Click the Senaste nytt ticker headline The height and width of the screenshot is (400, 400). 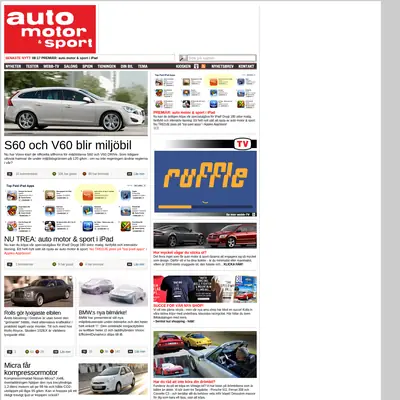(x=65, y=58)
